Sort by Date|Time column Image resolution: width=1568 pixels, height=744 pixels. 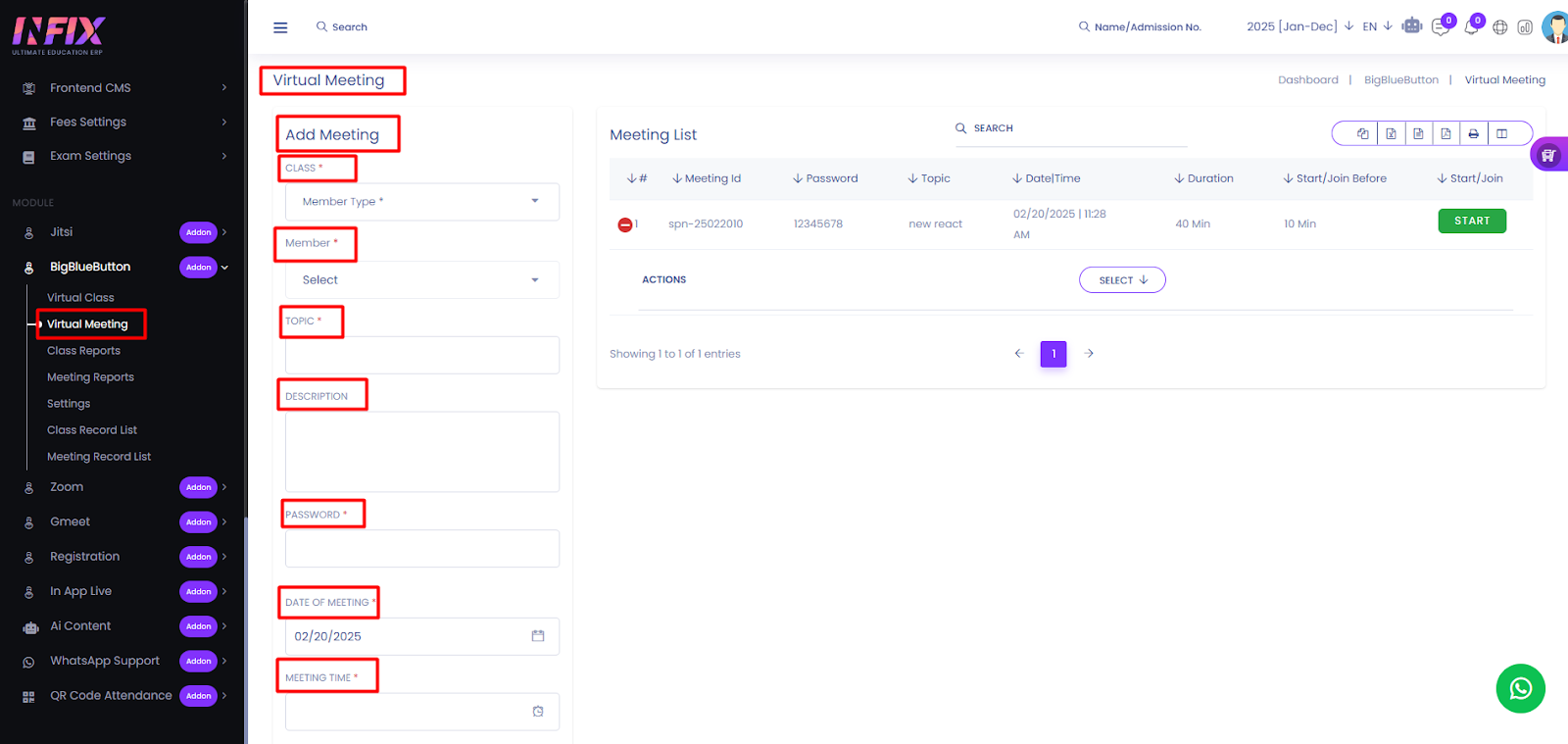pos(1047,178)
